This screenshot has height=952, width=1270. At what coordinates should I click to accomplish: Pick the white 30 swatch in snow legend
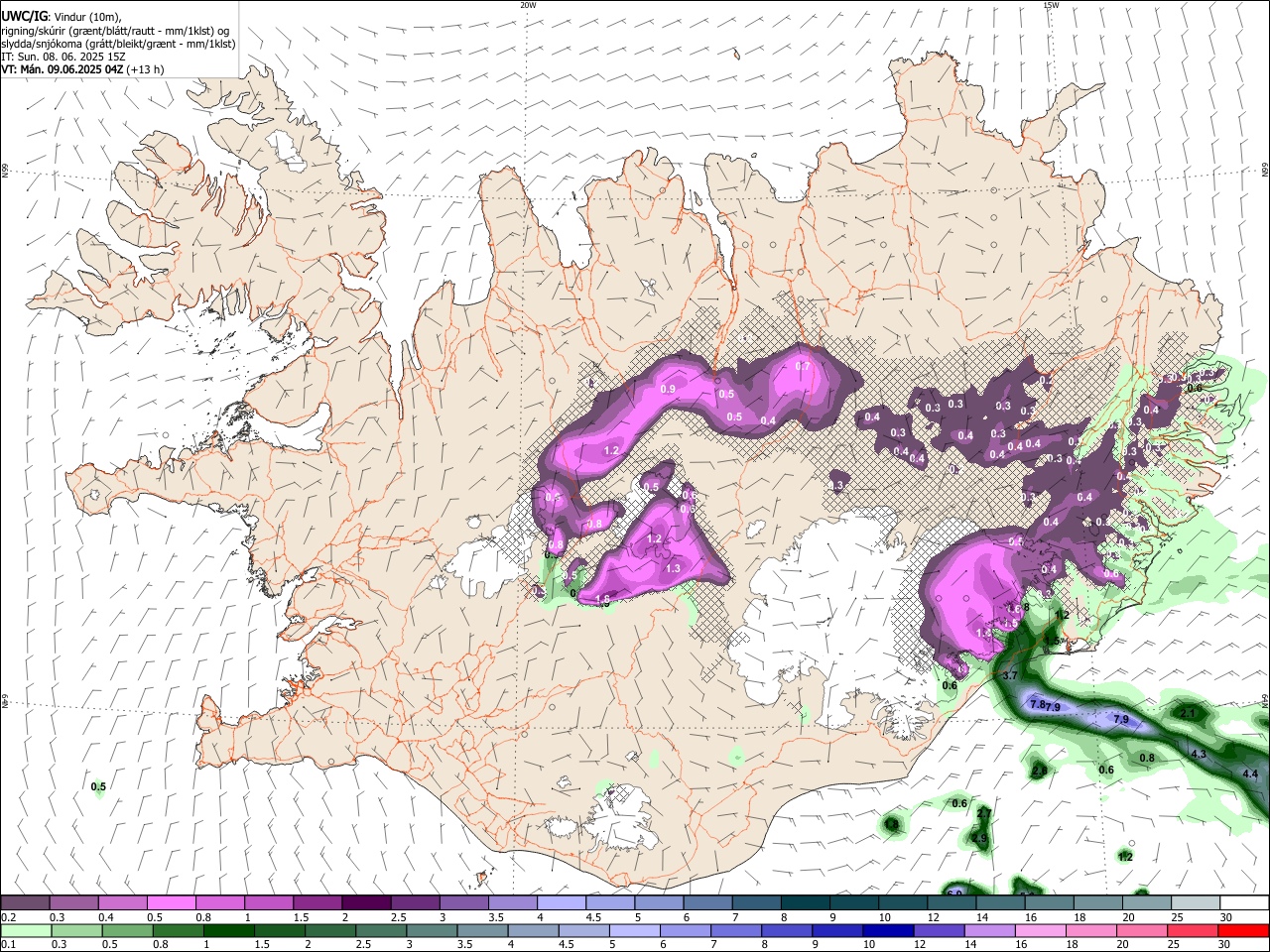(x=1244, y=901)
